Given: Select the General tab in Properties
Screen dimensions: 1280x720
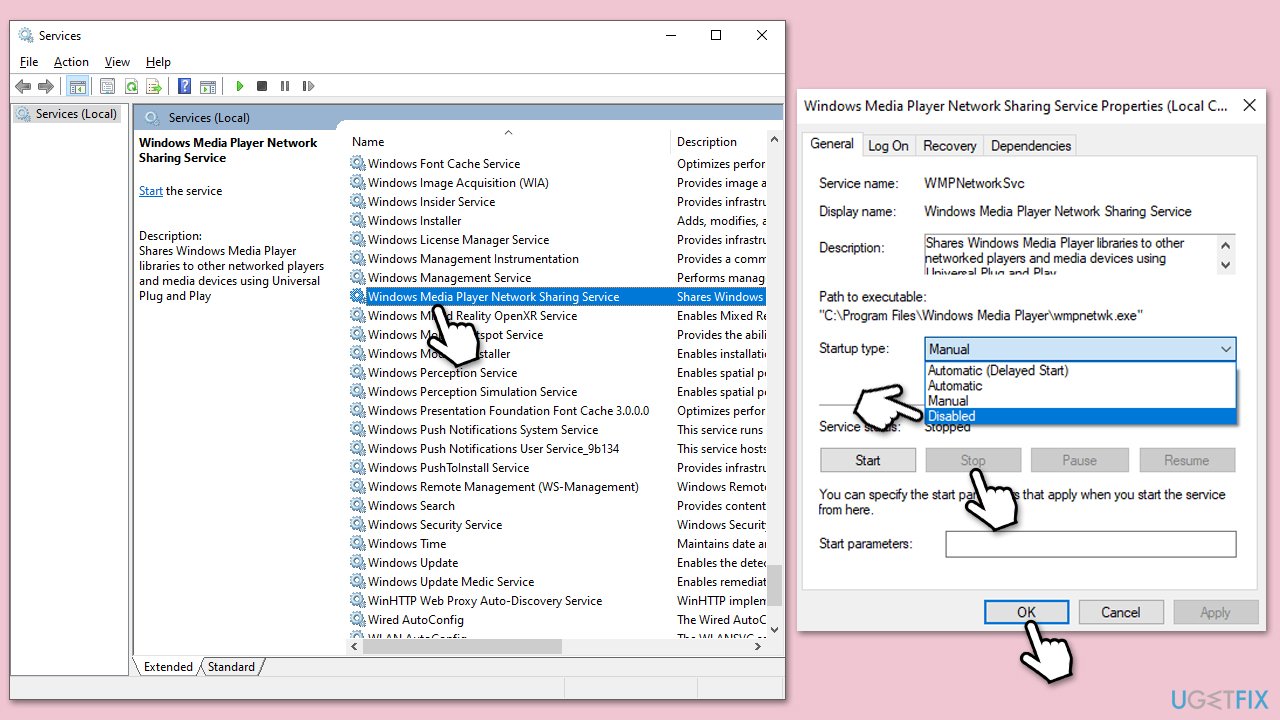Looking at the screenshot, I should pyautogui.click(x=832, y=143).
